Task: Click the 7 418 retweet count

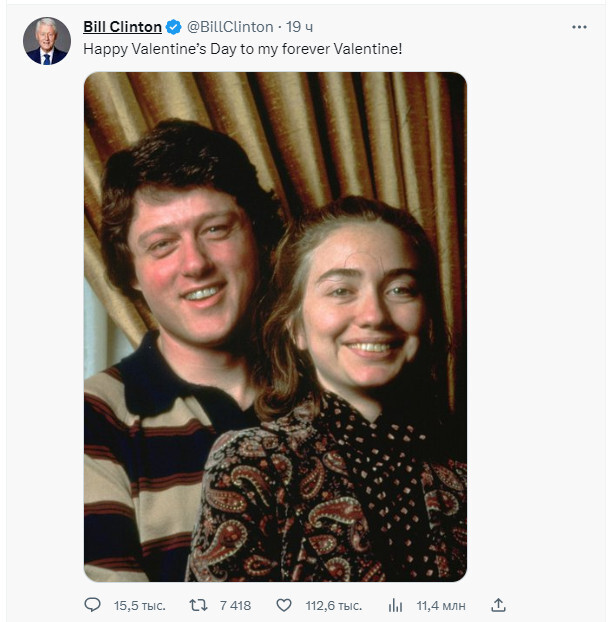Action: click(234, 605)
